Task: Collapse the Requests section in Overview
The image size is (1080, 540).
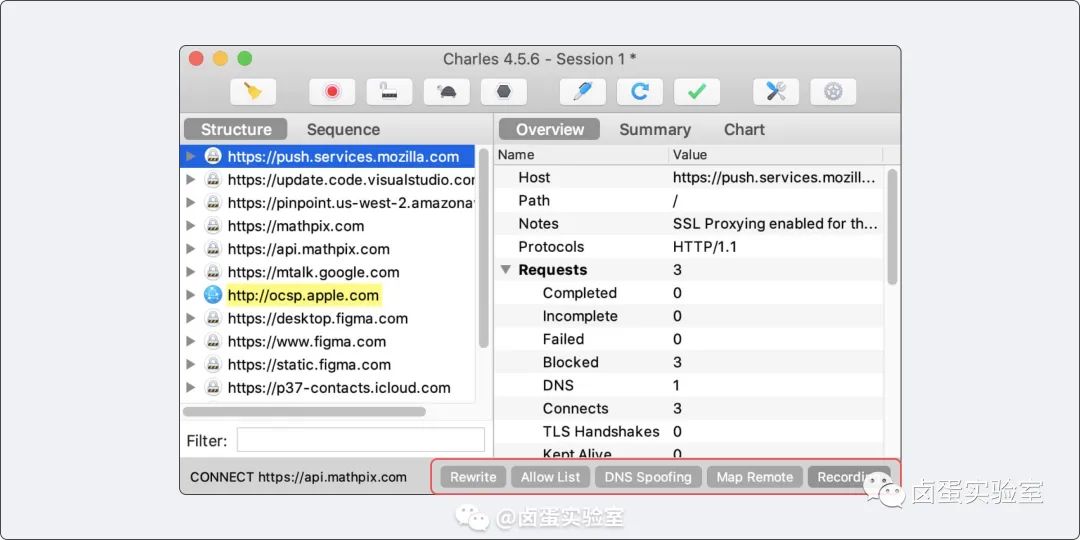Action: [x=506, y=270]
